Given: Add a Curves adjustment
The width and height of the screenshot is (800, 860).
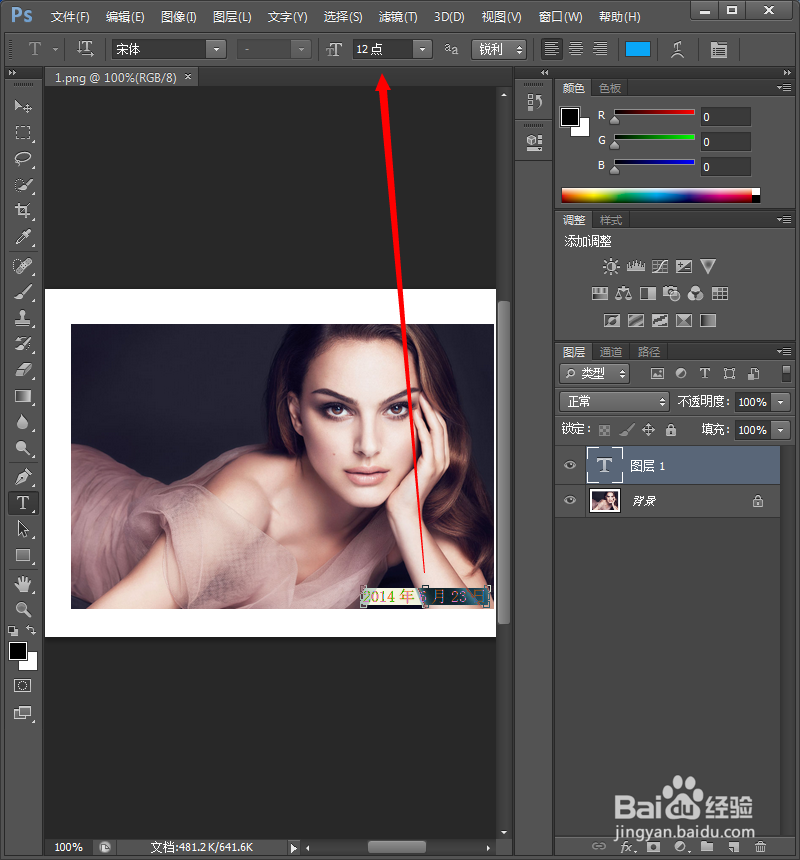Looking at the screenshot, I should (660, 267).
